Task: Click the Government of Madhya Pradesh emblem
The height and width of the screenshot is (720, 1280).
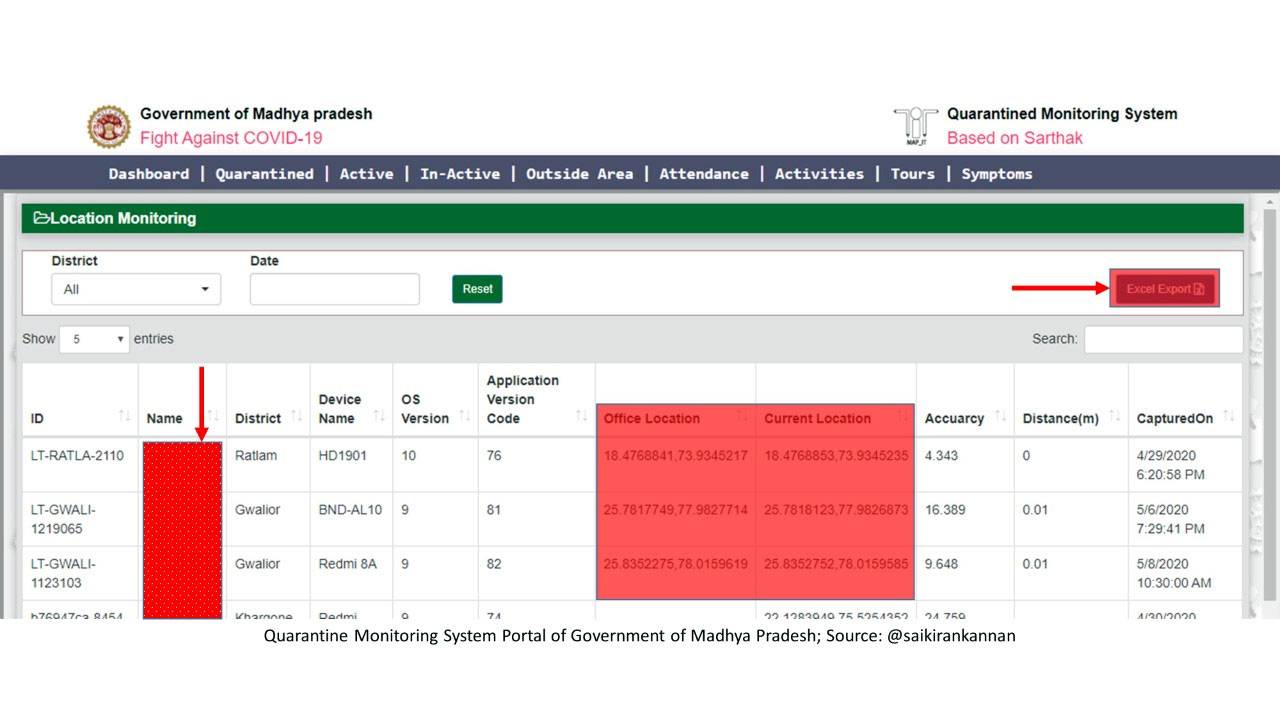Action: [109, 126]
